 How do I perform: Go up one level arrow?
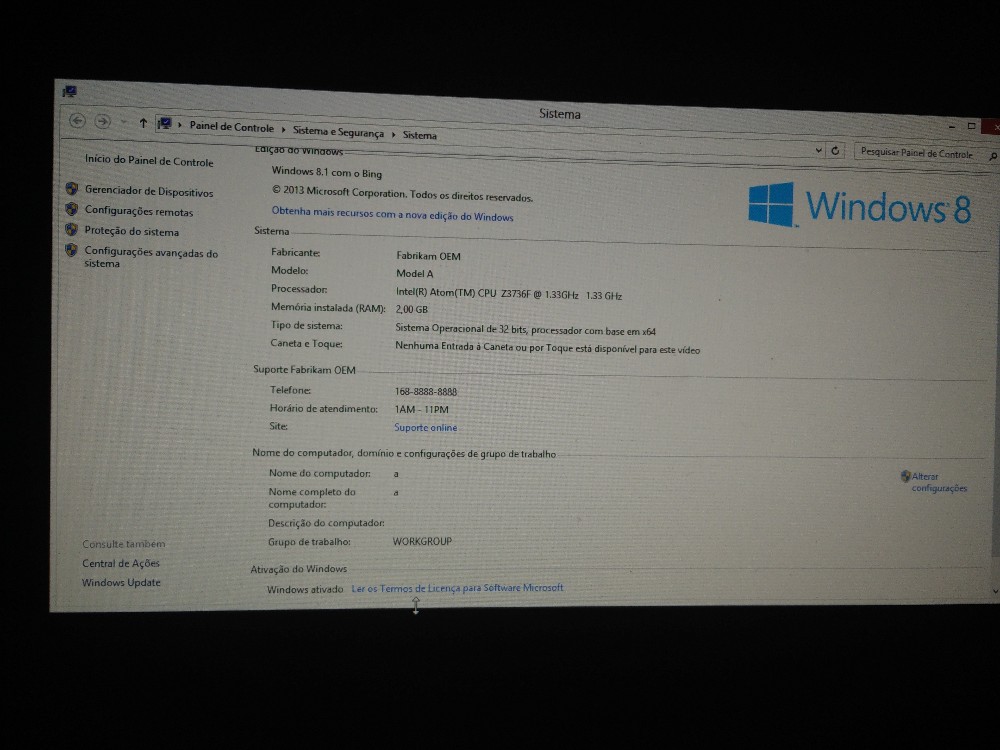click(x=143, y=123)
